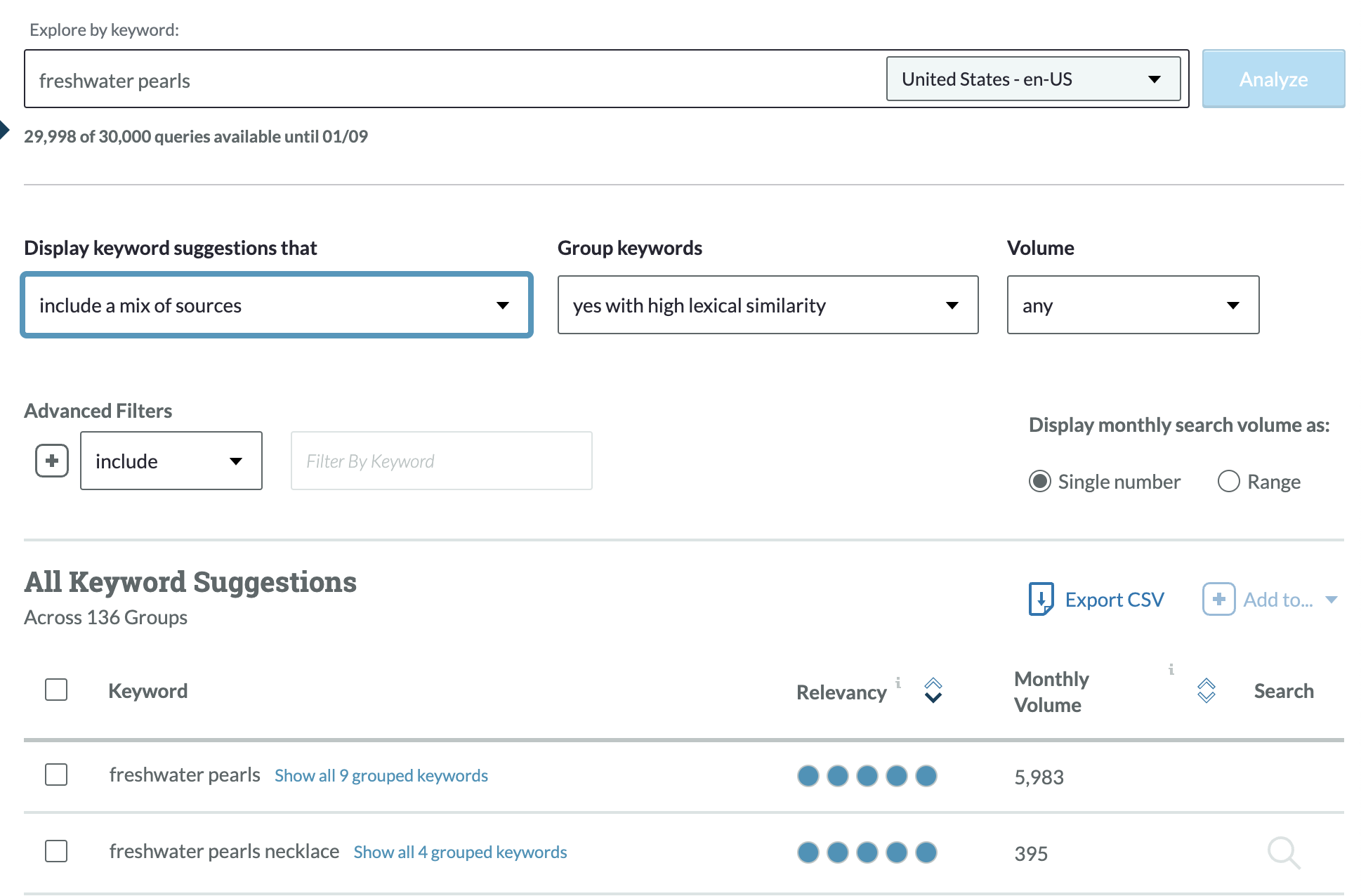Check the freshwater pearls row checkbox
This screenshot has width=1361, height=896.
[56, 775]
